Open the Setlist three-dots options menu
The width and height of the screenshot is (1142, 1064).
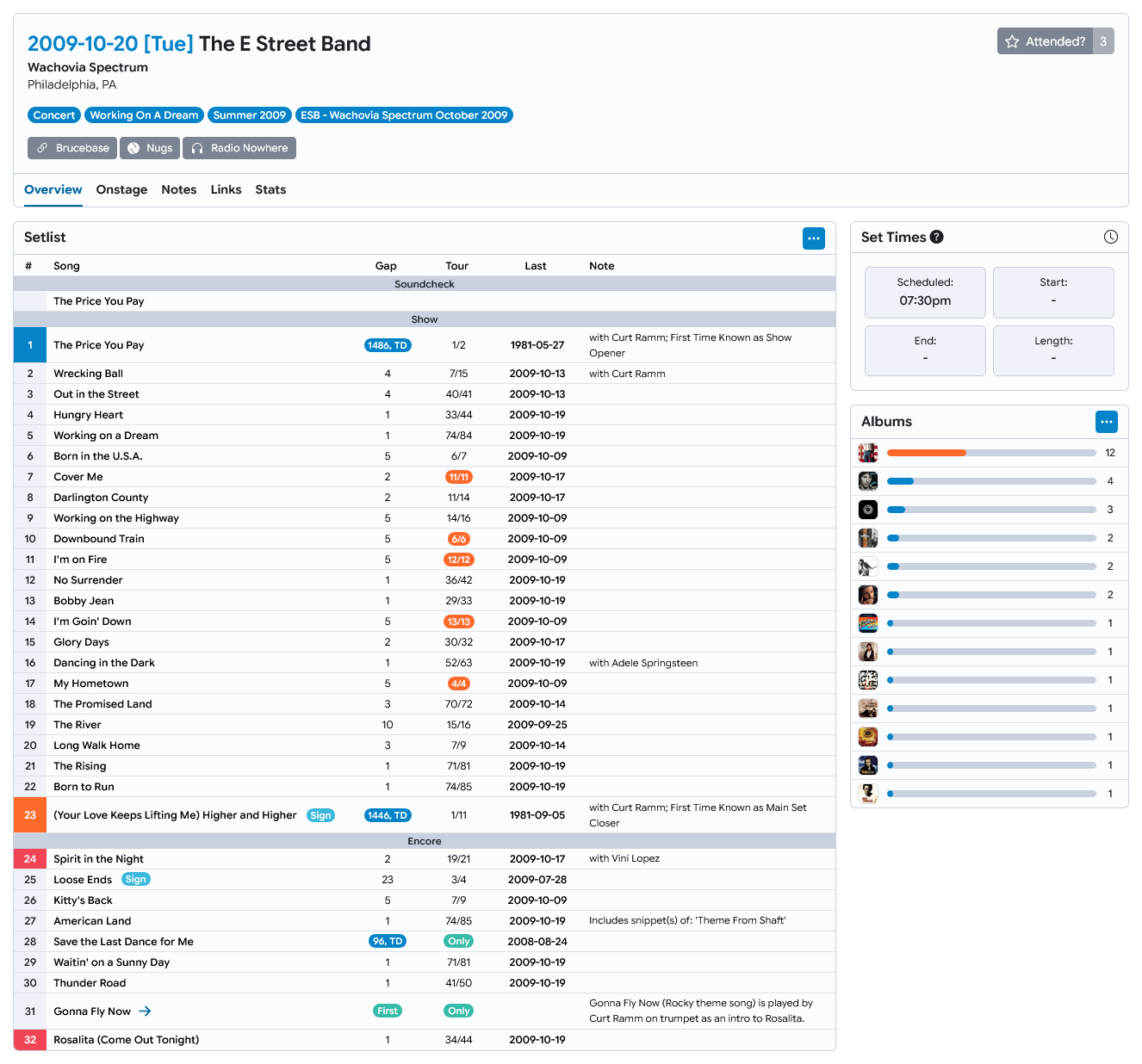click(814, 238)
